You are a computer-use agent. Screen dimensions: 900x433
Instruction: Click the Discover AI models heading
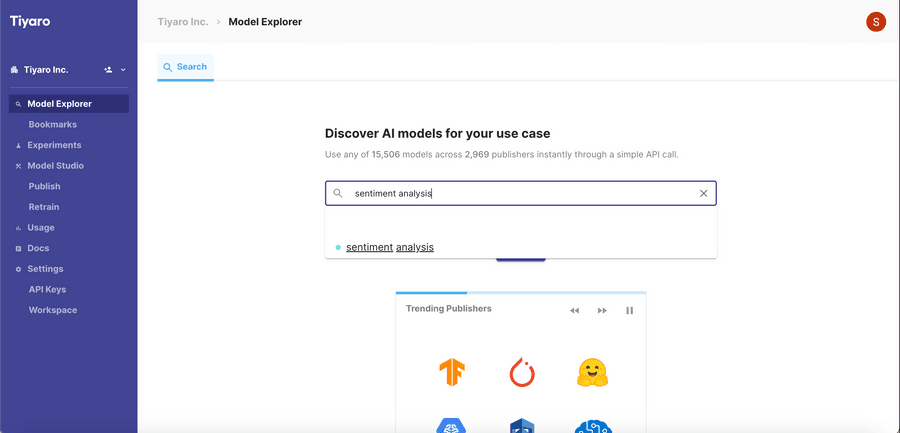click(x=437, y=134)
